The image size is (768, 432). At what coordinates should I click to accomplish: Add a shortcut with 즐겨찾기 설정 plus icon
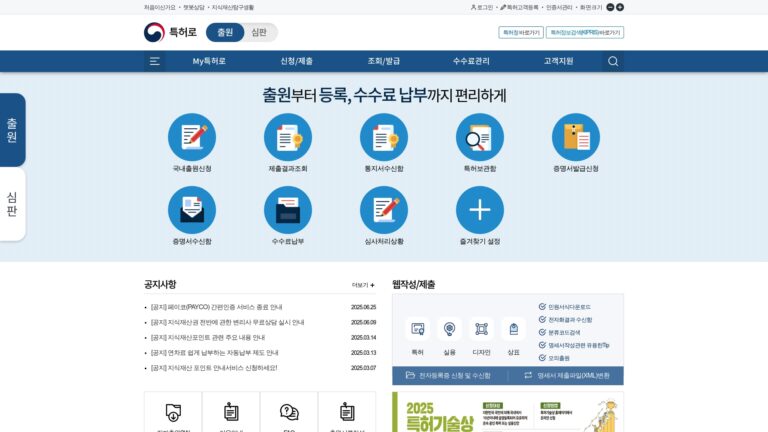(480, 210)
